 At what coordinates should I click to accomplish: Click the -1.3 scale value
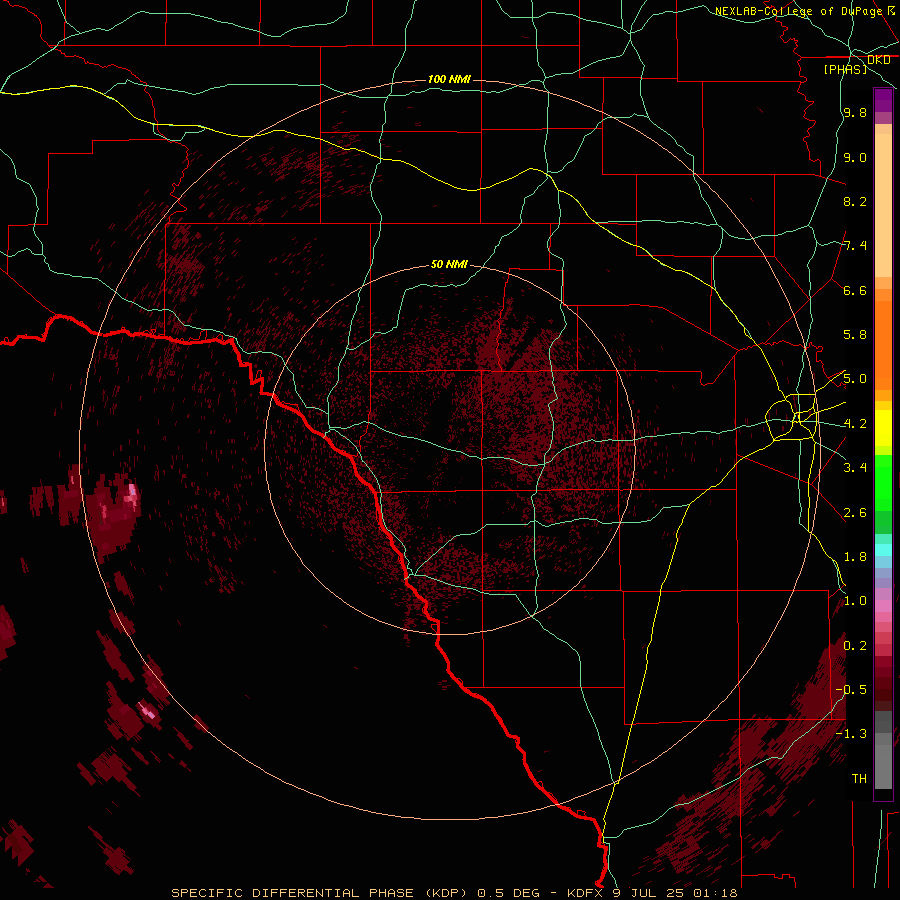[851, 734]
